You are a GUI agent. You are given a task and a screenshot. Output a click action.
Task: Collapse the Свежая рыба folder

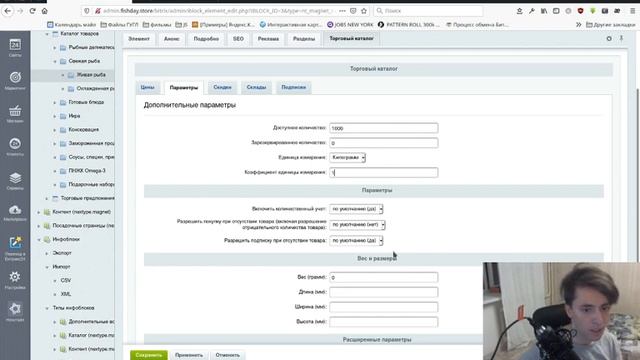[55, 61]
